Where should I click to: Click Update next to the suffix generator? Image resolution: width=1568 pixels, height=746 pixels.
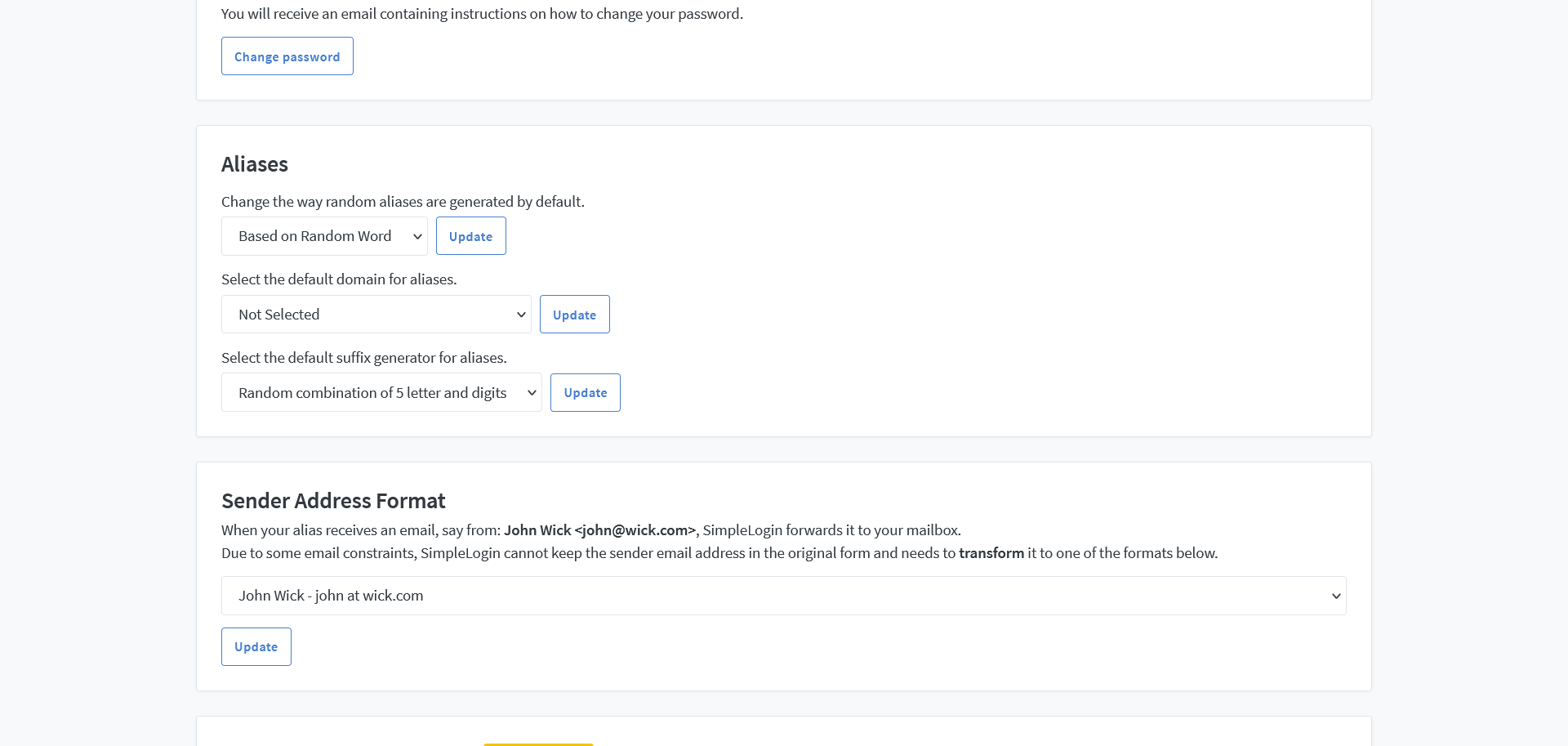585,393
